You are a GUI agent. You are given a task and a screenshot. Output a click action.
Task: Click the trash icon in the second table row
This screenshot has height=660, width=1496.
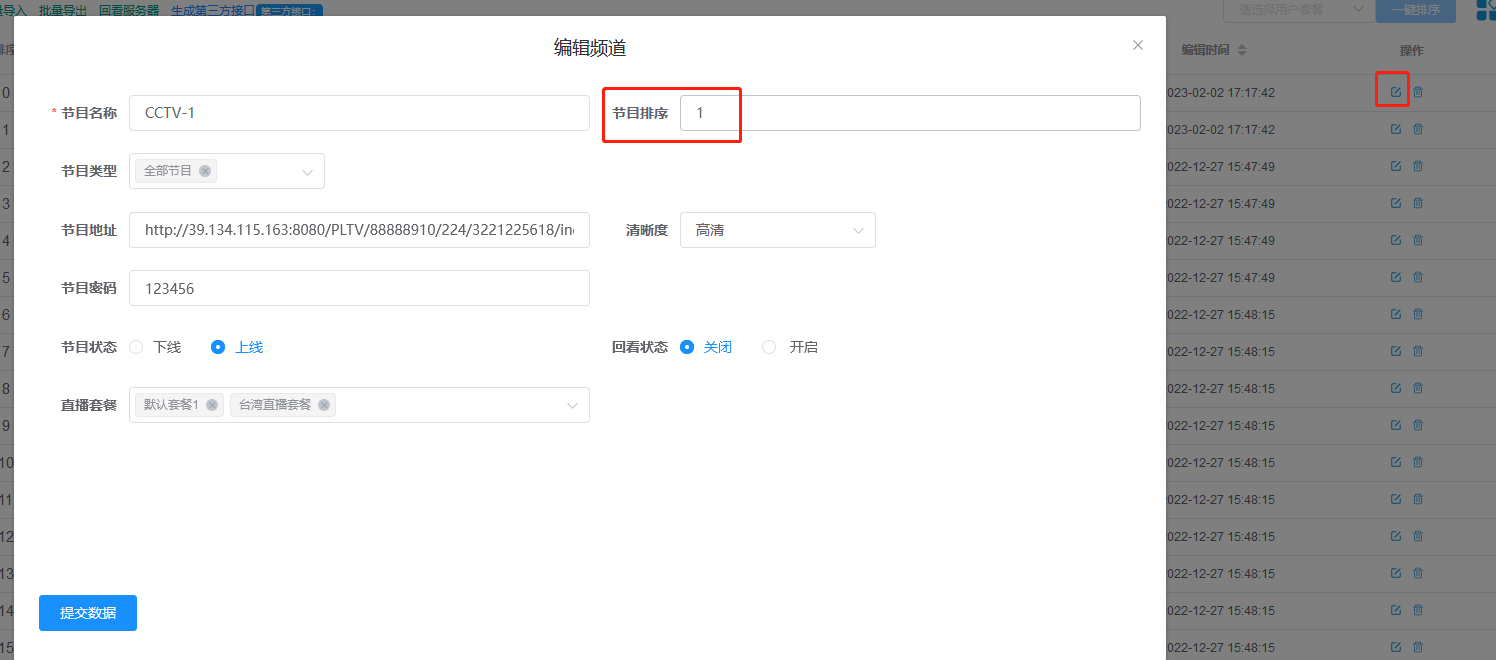click(x=1418, y=129)
